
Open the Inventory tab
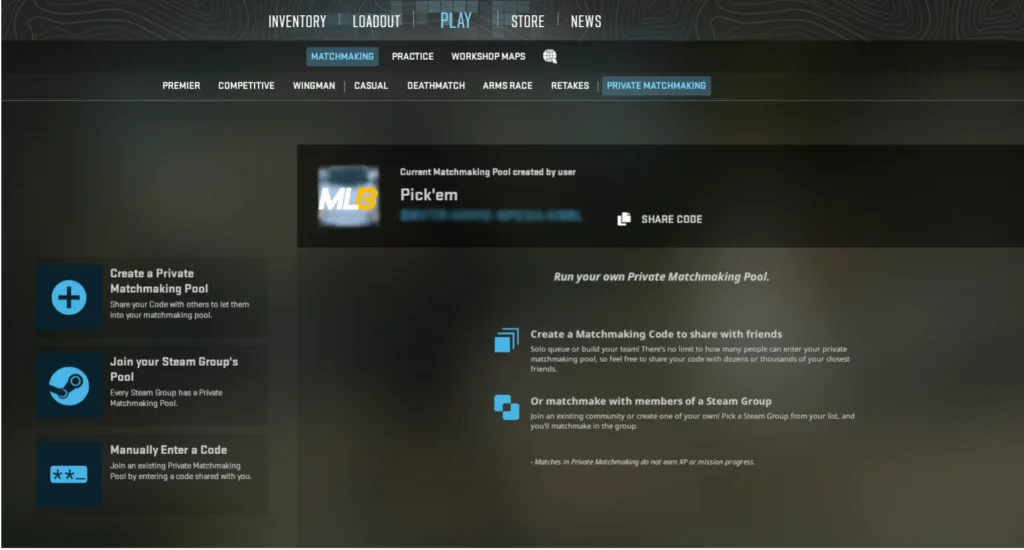(297, 22)
